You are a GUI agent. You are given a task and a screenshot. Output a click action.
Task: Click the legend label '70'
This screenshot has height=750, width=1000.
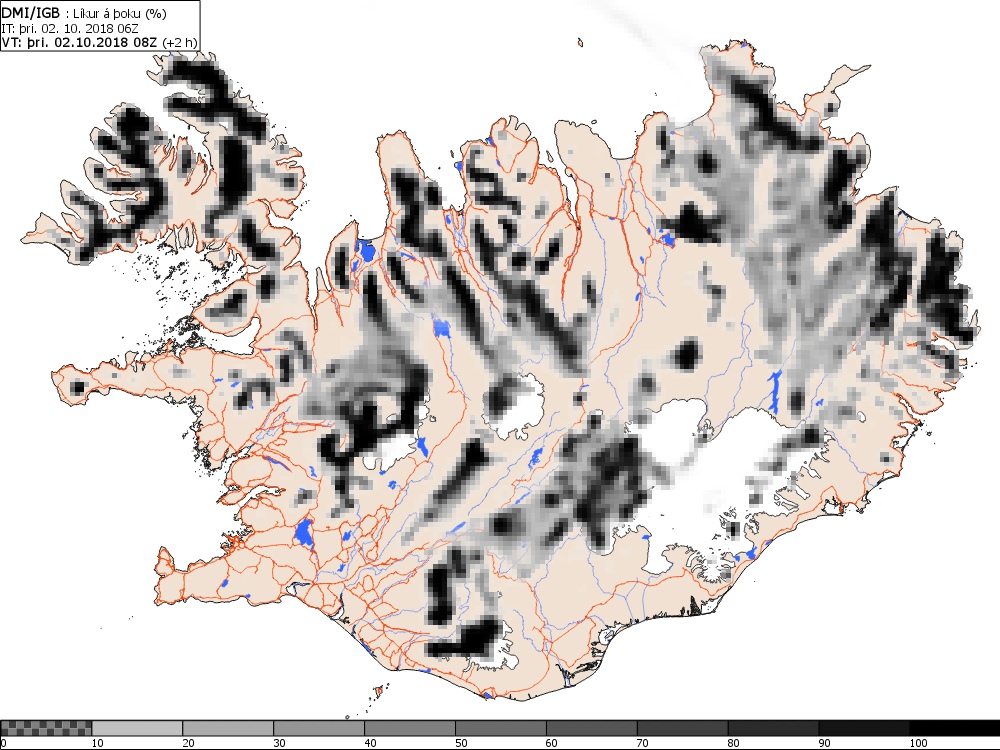point(643,743)
